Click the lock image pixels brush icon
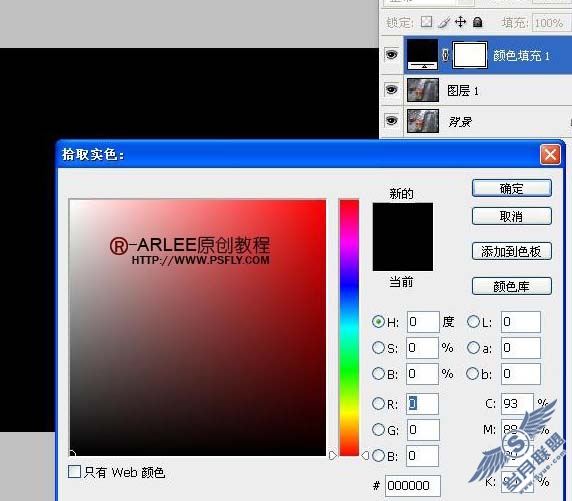This screenshot has height=501, width=572. (444, 23)
